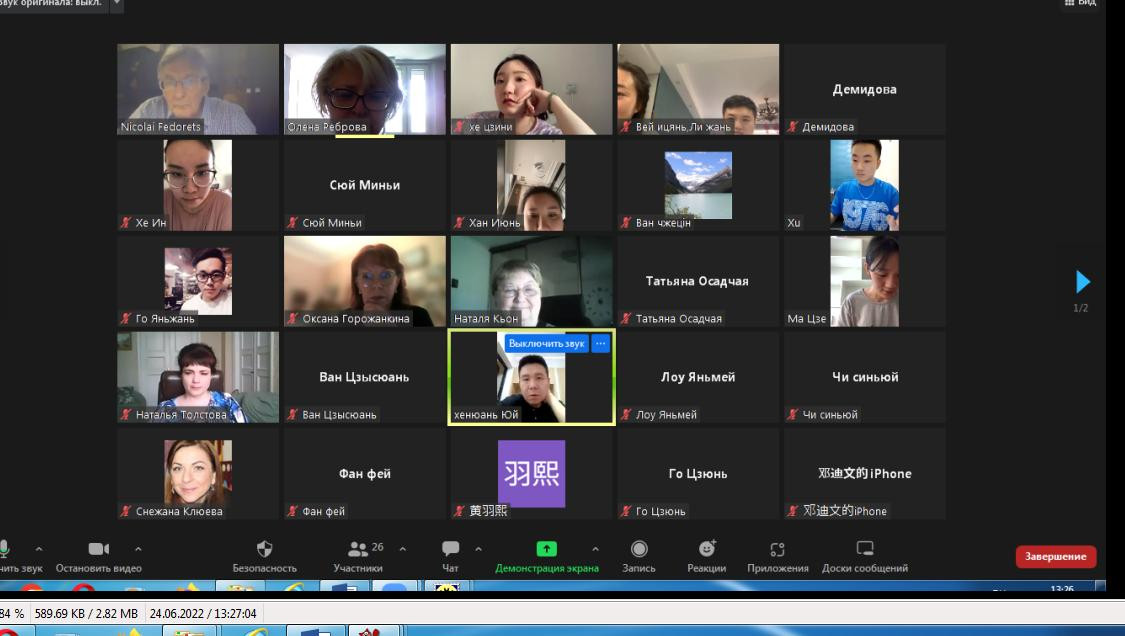
Task: Click the Вид view button
Action: 1081,3
